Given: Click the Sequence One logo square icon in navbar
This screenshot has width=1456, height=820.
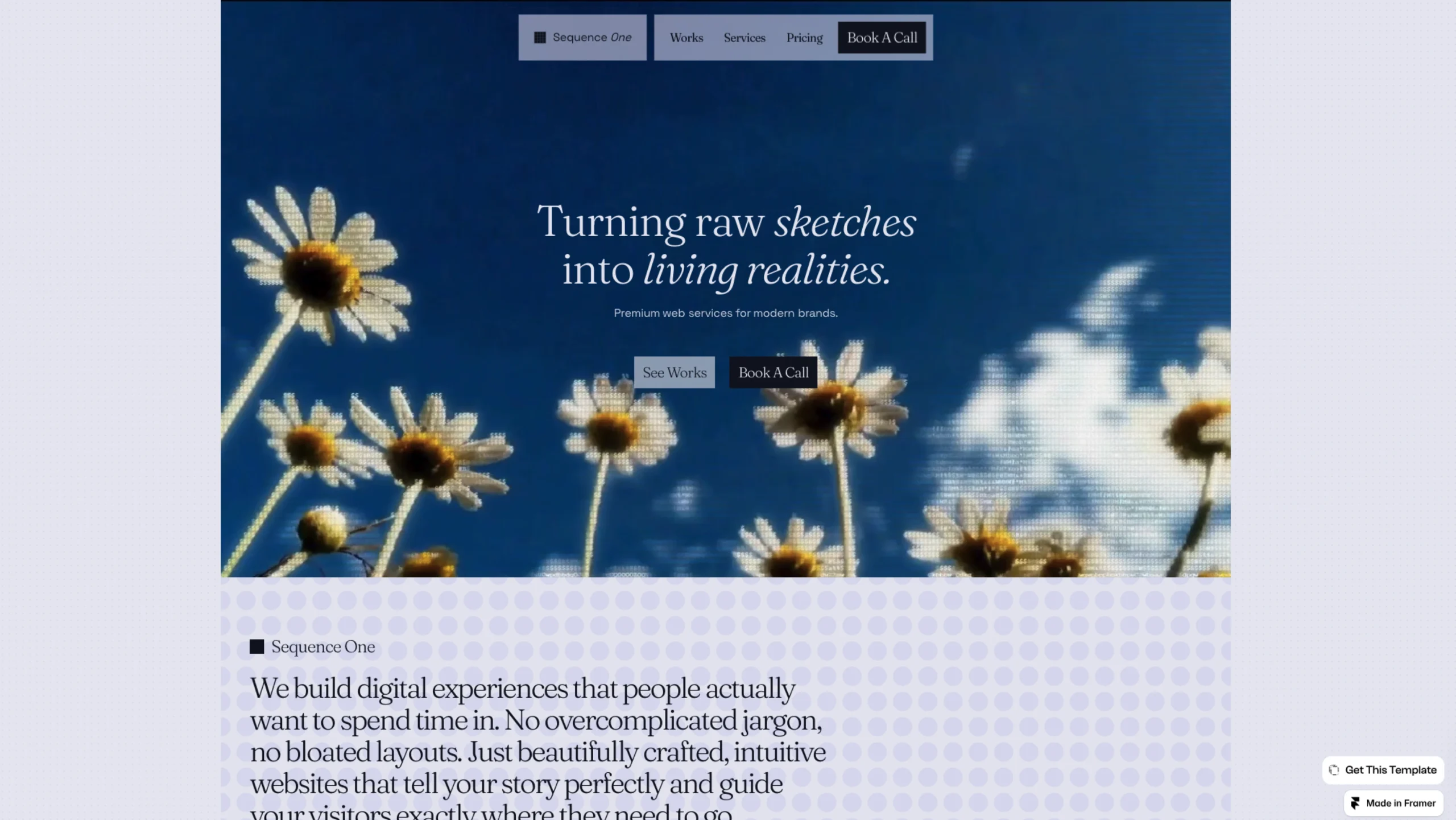Looking at the screenshot, I should (x=540, y=38).
